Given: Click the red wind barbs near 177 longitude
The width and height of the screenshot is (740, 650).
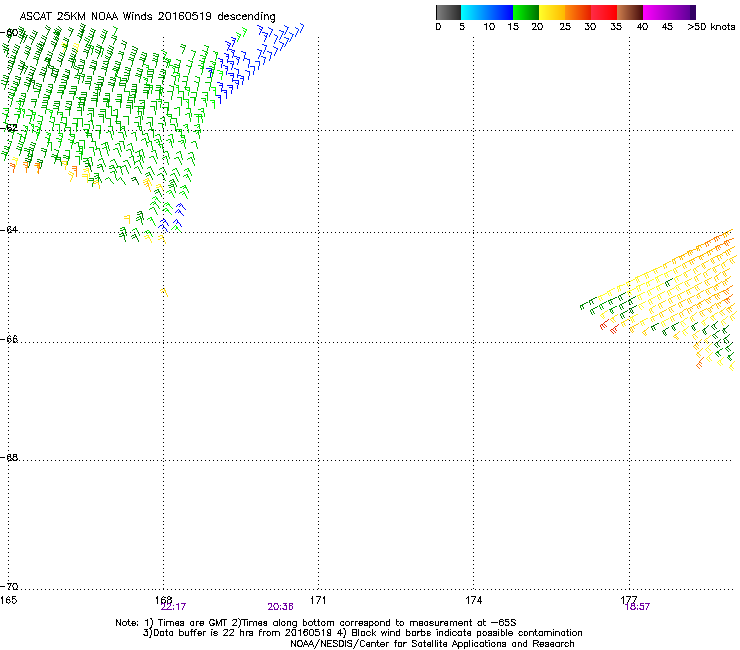Looking at the screenshot, I should click(609, 327).
